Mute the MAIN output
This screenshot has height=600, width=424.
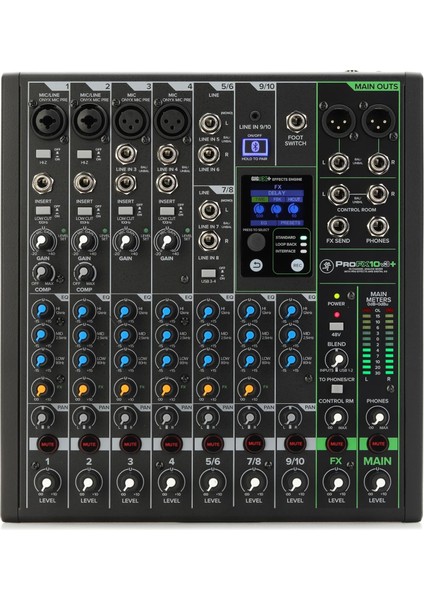[x=378, y=444]
